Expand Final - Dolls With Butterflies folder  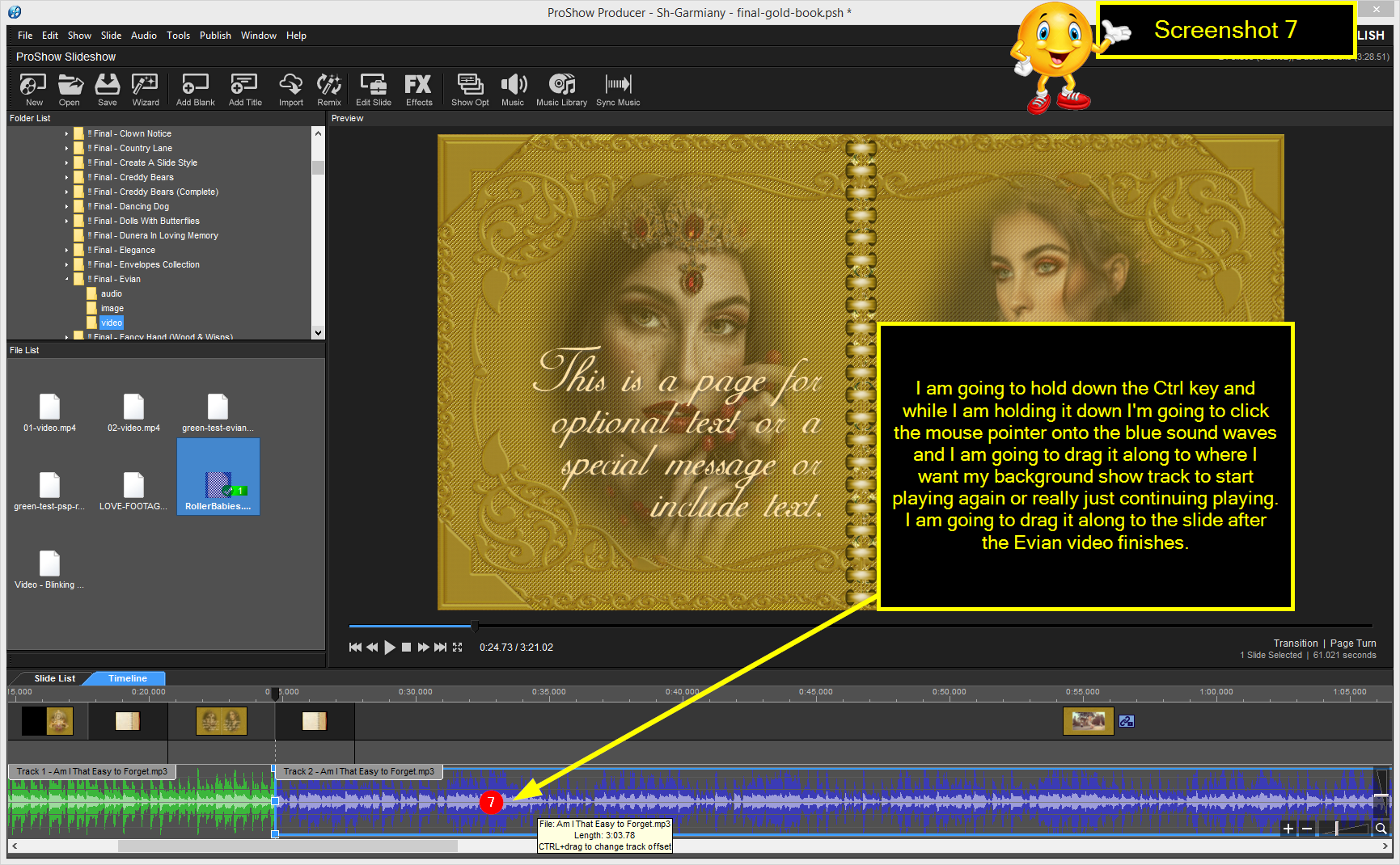coord(67,221)
